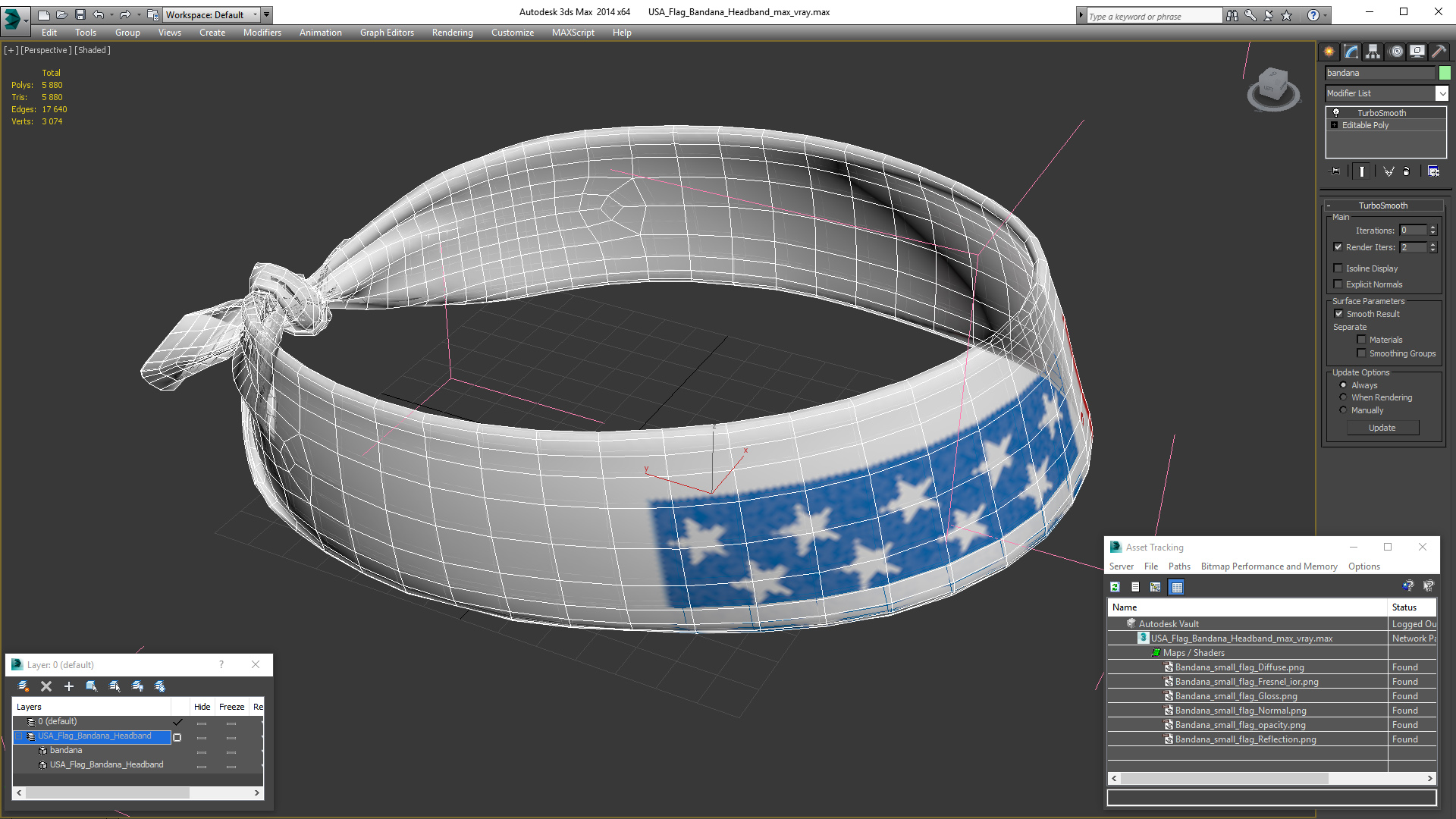Open Paths menu in Asset Tracking
Screen dimensions: 1456x819
(x=1179, y=566)
